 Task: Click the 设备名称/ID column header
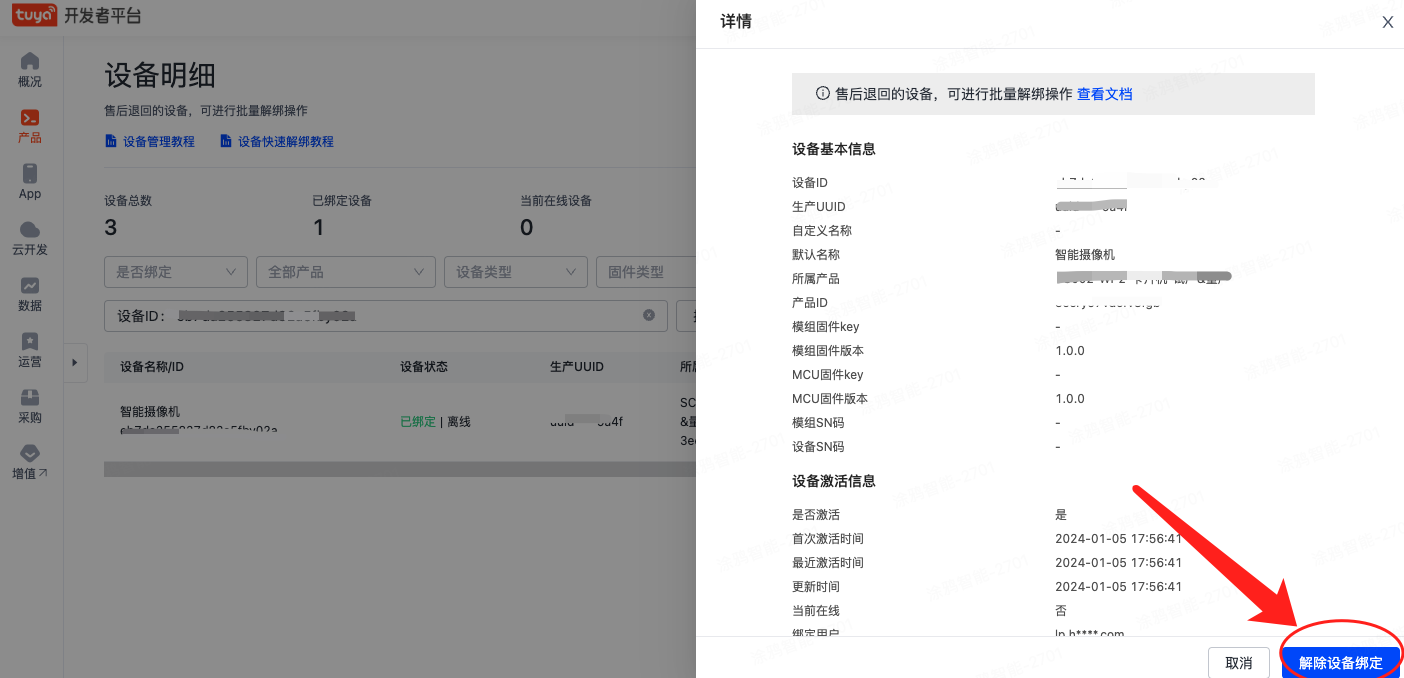[152, 367]
